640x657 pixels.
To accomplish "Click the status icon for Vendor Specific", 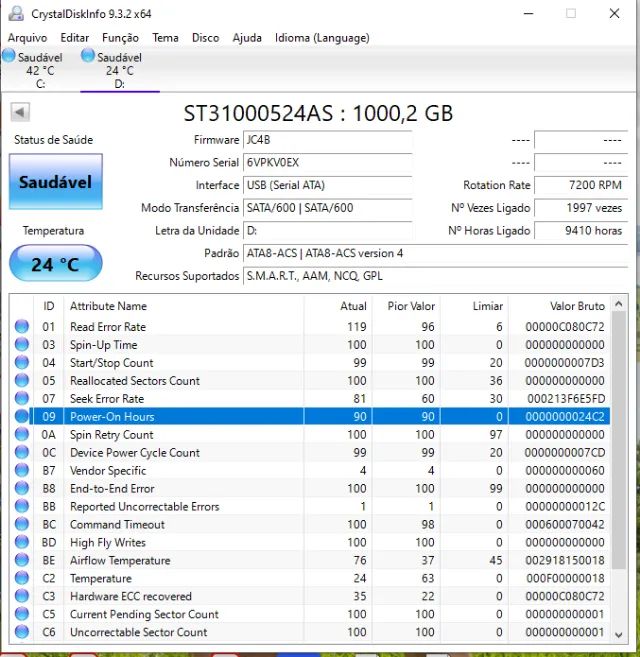I will pyautogui.click(x=22, y=471).
